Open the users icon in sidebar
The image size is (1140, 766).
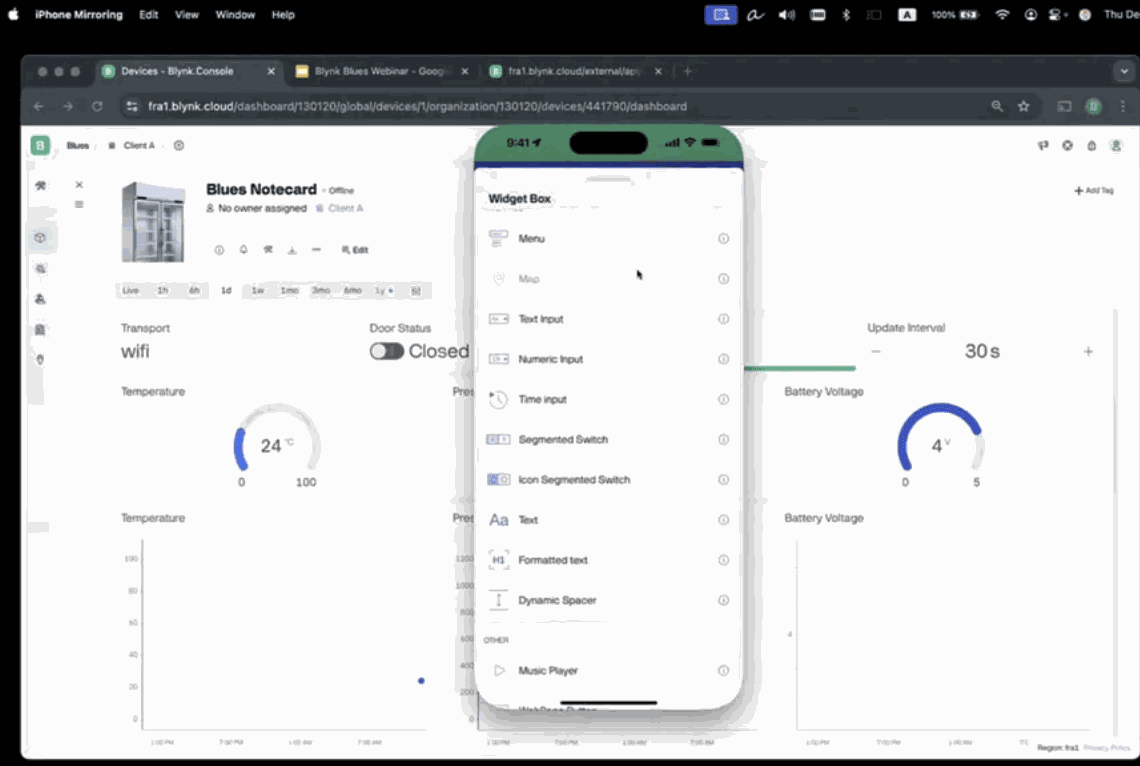[x=40, y=299]
